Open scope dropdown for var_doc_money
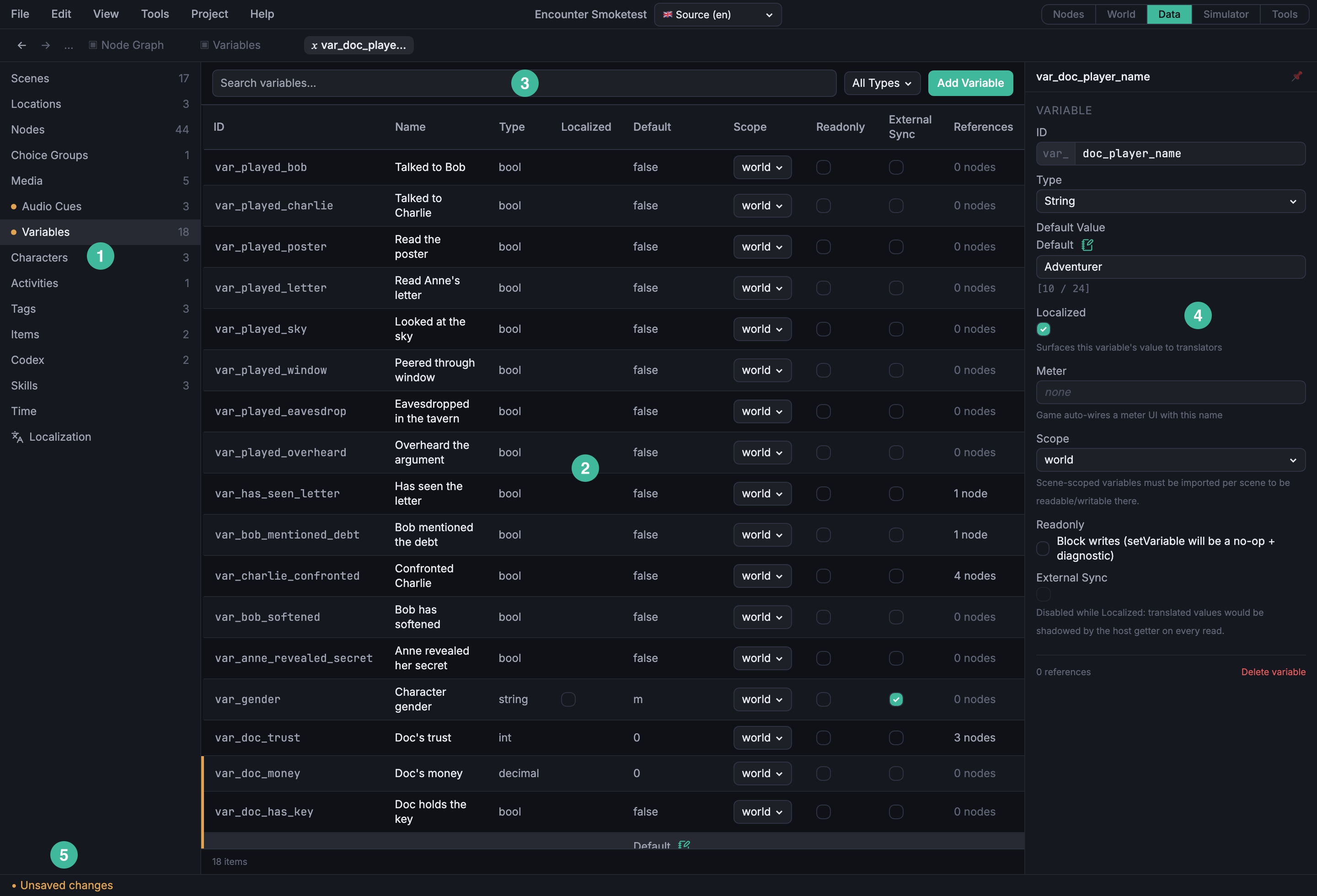1317x896 pixels. (762, 773)
